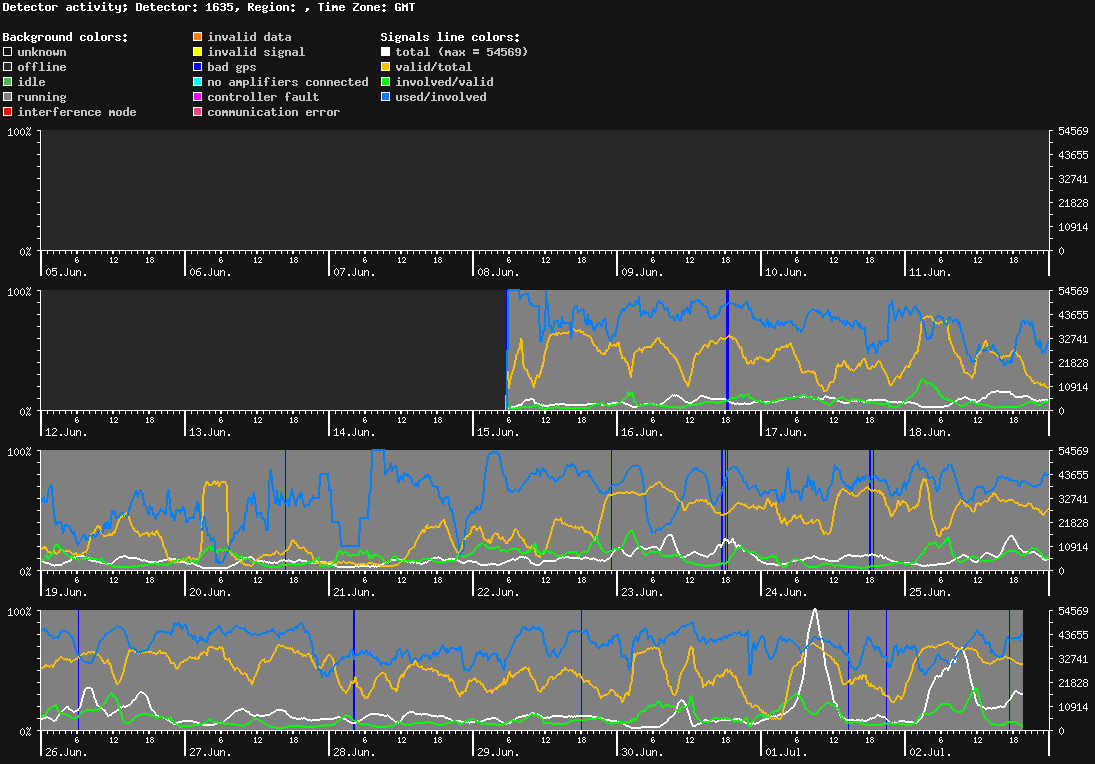Click the '28.Jun.' date label

354,752
